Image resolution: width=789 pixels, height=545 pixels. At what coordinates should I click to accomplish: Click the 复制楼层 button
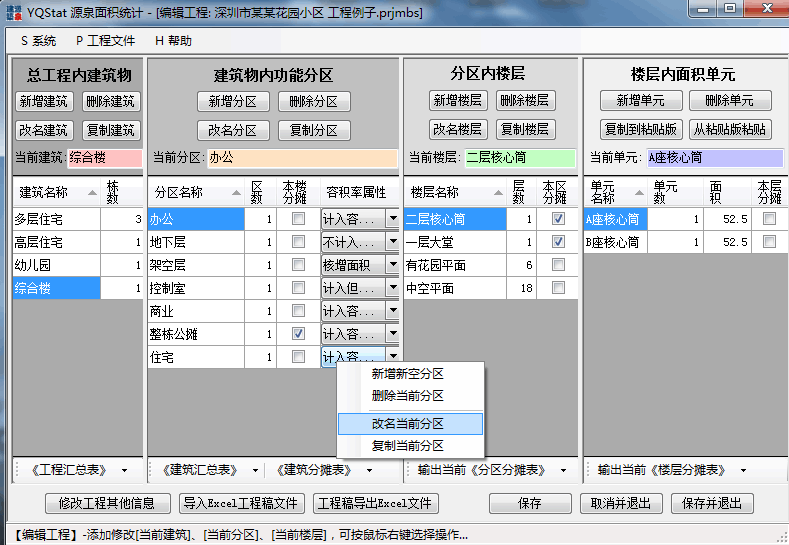tap(525, 129)
